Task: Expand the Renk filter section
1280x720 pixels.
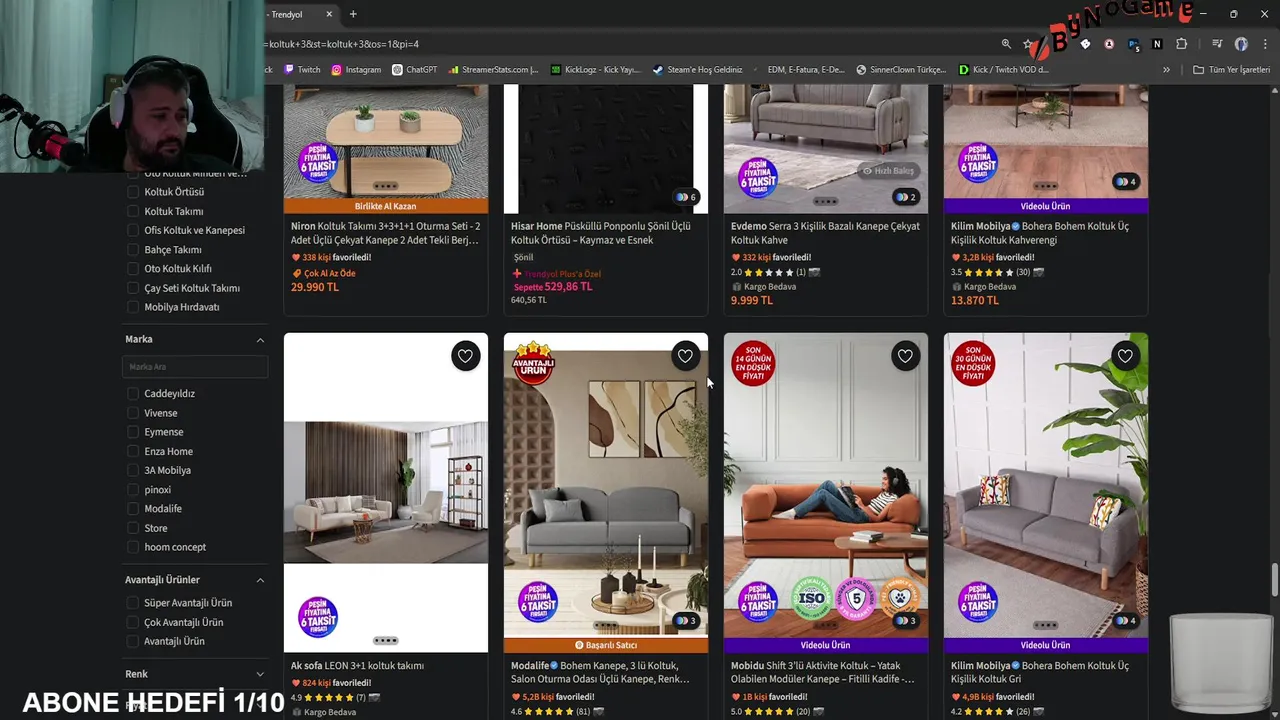Action: [x=260, y=674]
